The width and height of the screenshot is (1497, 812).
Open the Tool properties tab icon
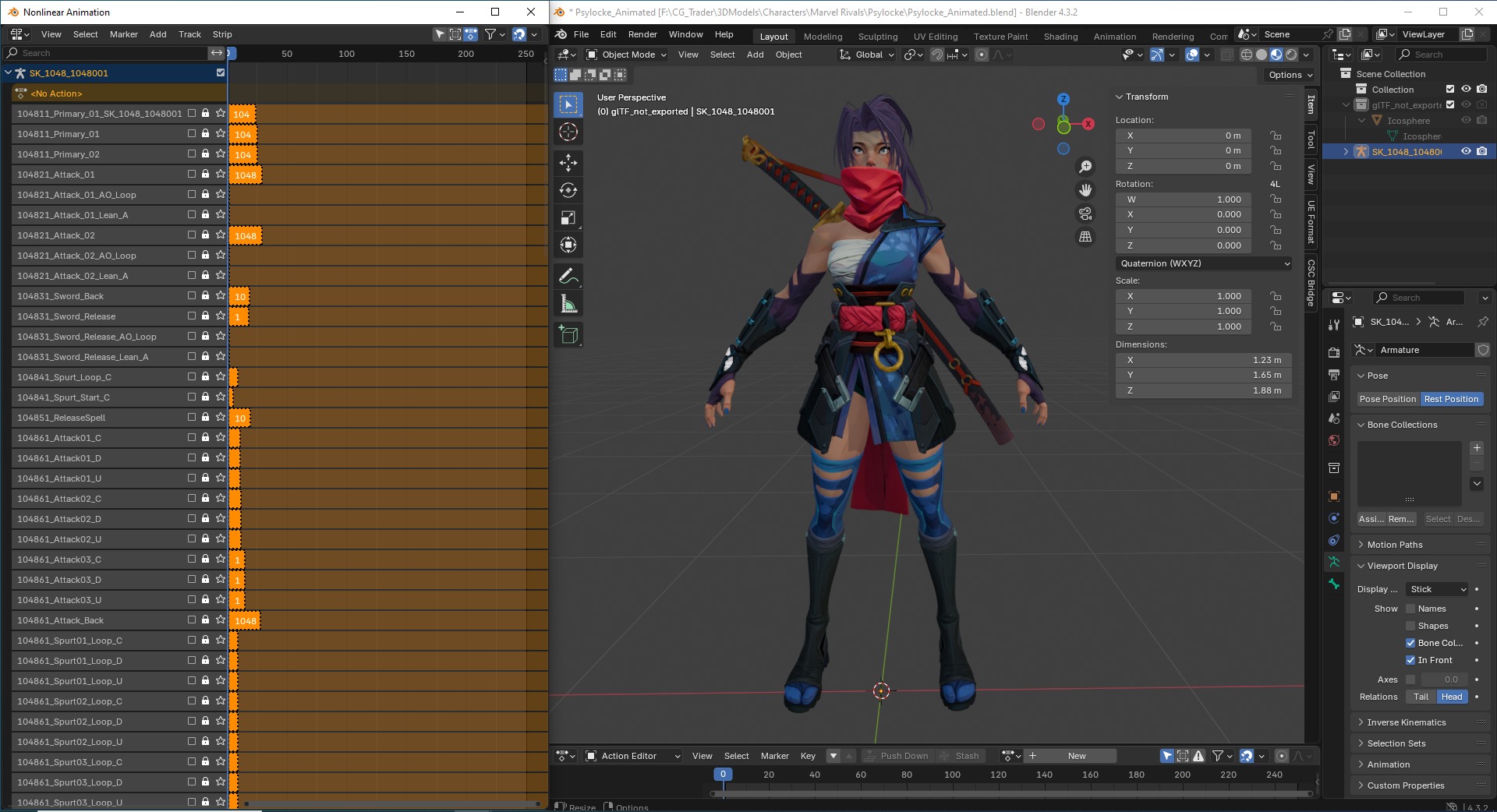[1334, 324]
